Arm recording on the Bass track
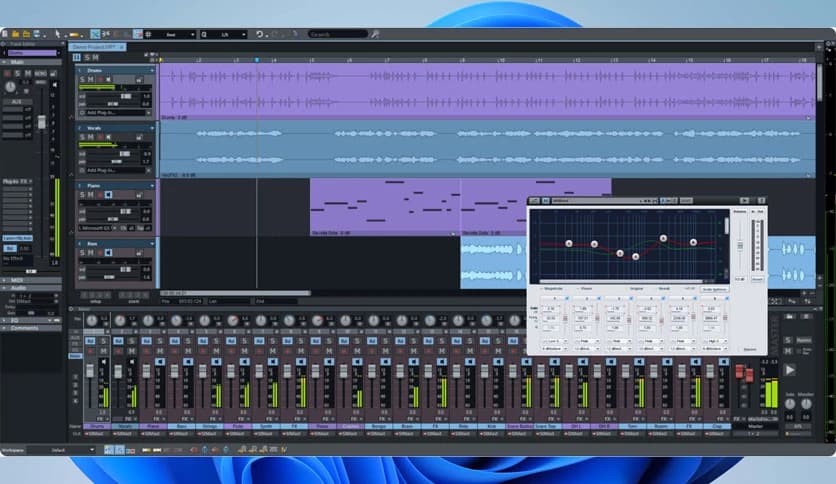The width and height of the screenshot is (836, 484). click(100, 253)
